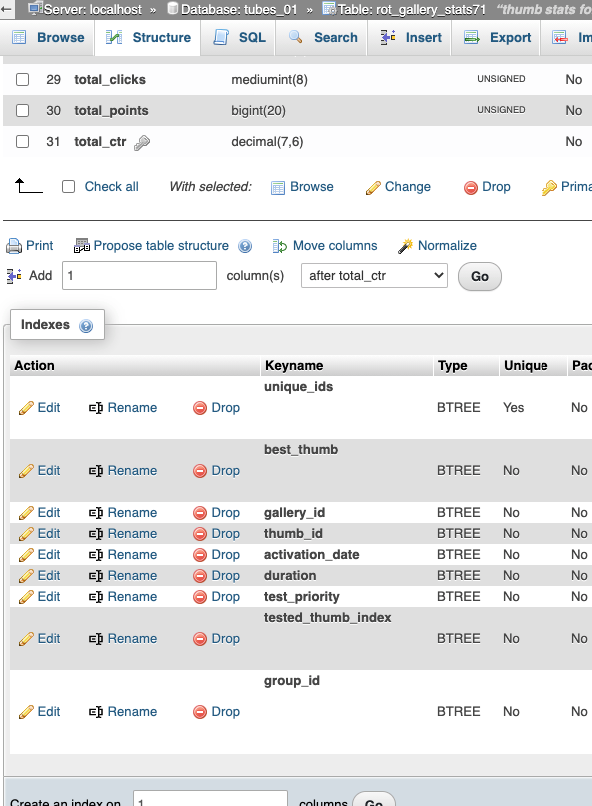Click the Move columns icon

280,246
